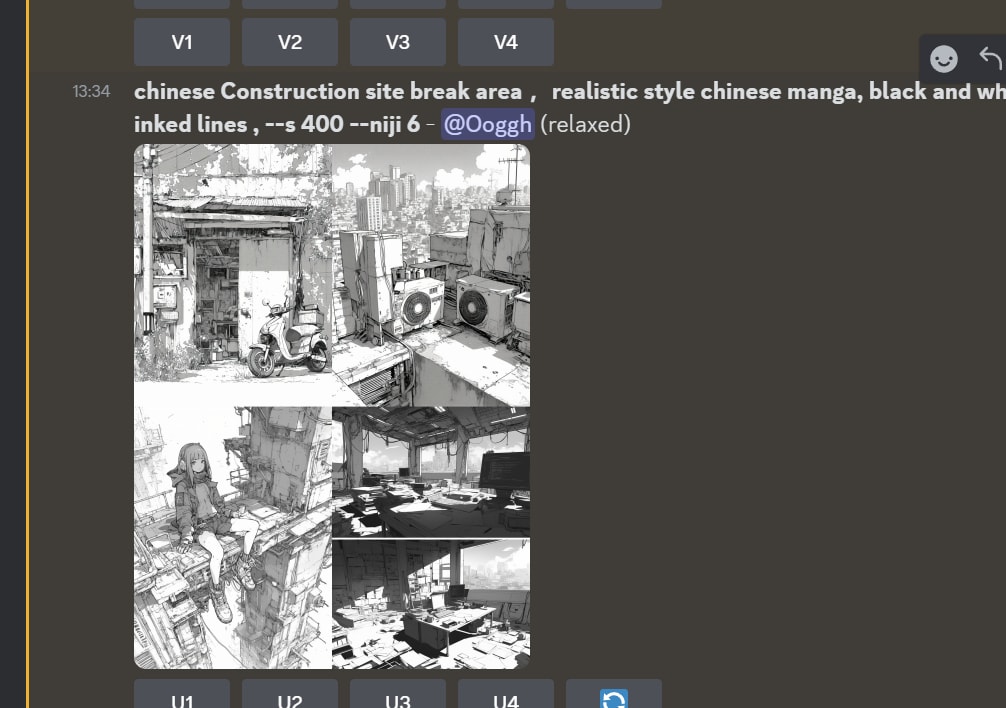Click the V4 variation button
This screenshot has width=1006, height=708.
506,42
